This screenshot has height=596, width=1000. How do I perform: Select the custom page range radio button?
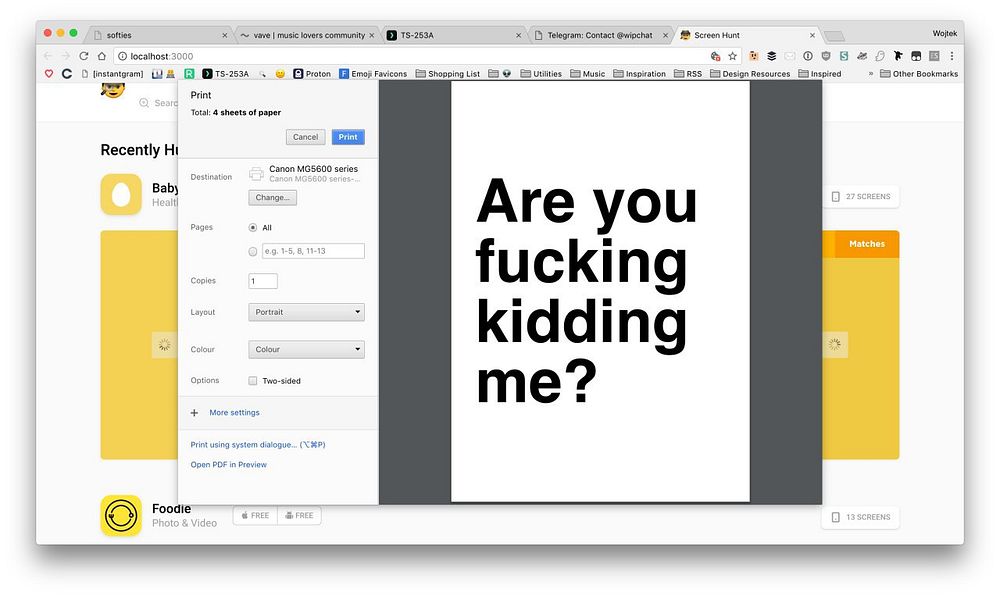[253, 252]
